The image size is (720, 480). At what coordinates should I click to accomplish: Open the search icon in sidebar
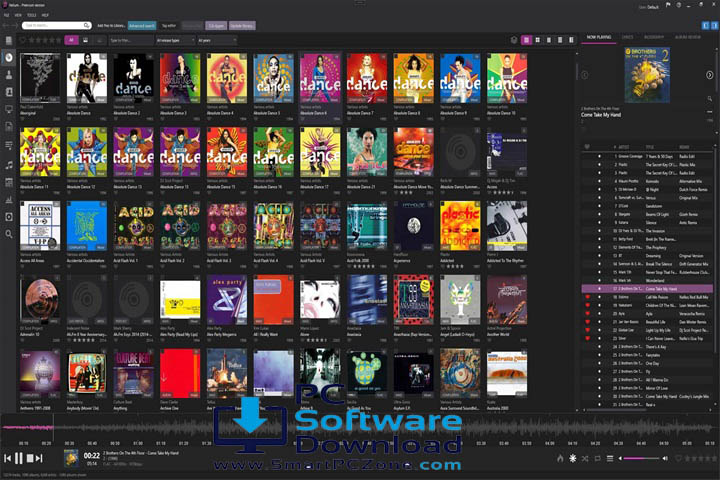(9, 234)
